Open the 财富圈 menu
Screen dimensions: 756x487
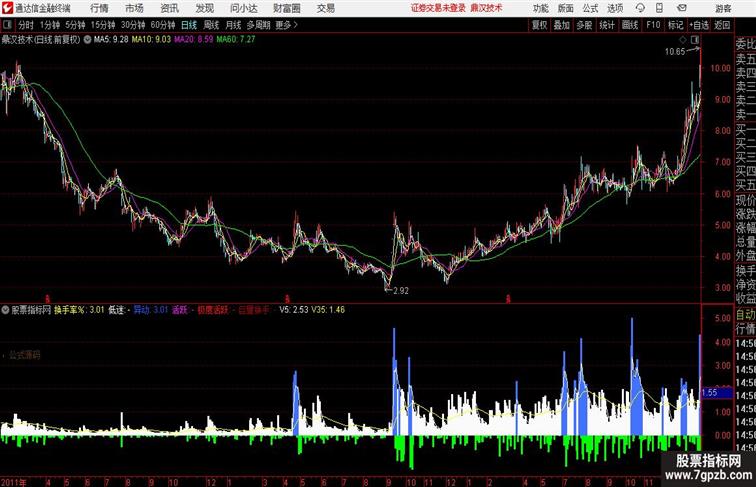coord(287,8)
